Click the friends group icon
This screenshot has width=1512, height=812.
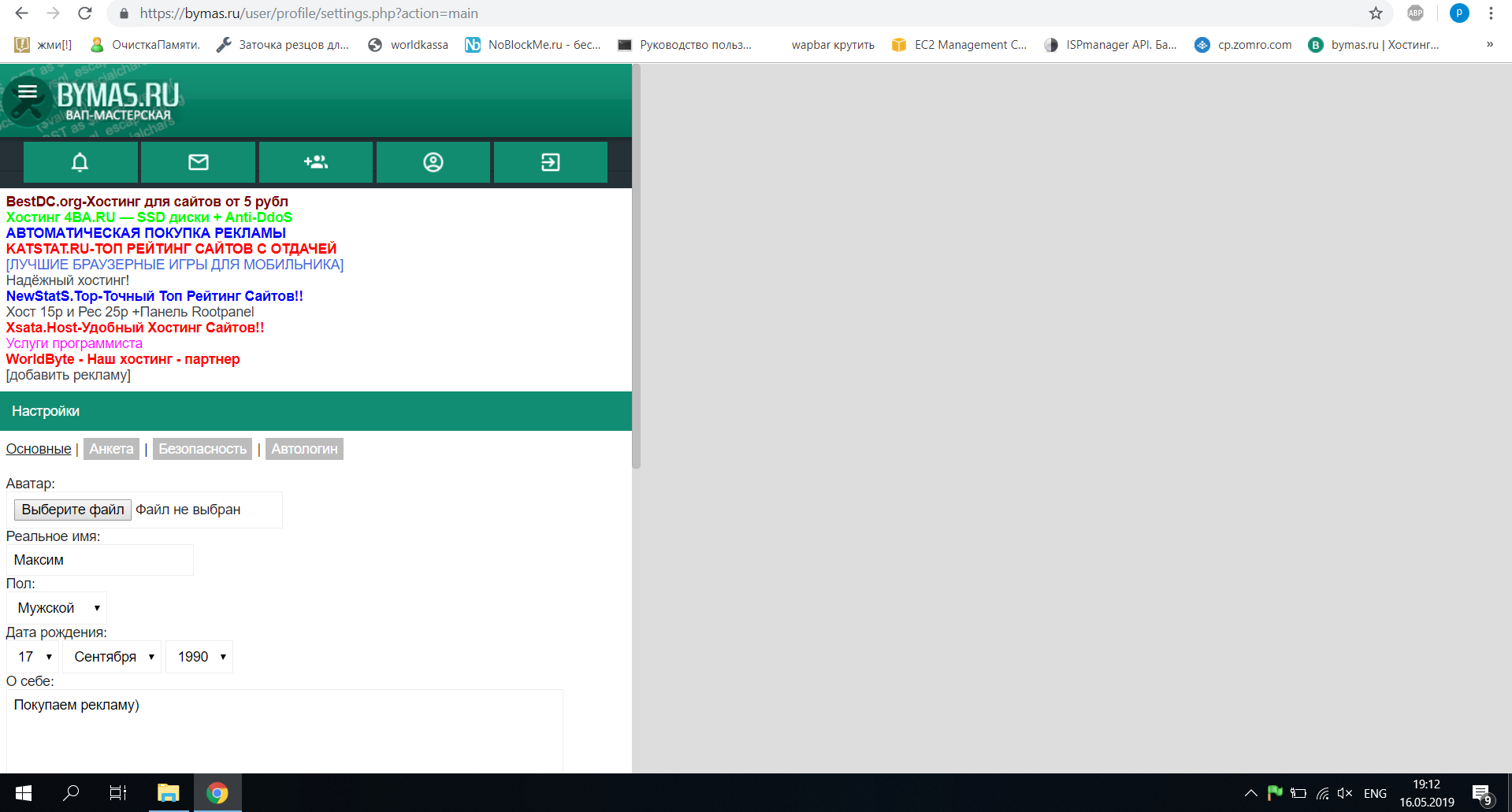[x=315, y=162]
